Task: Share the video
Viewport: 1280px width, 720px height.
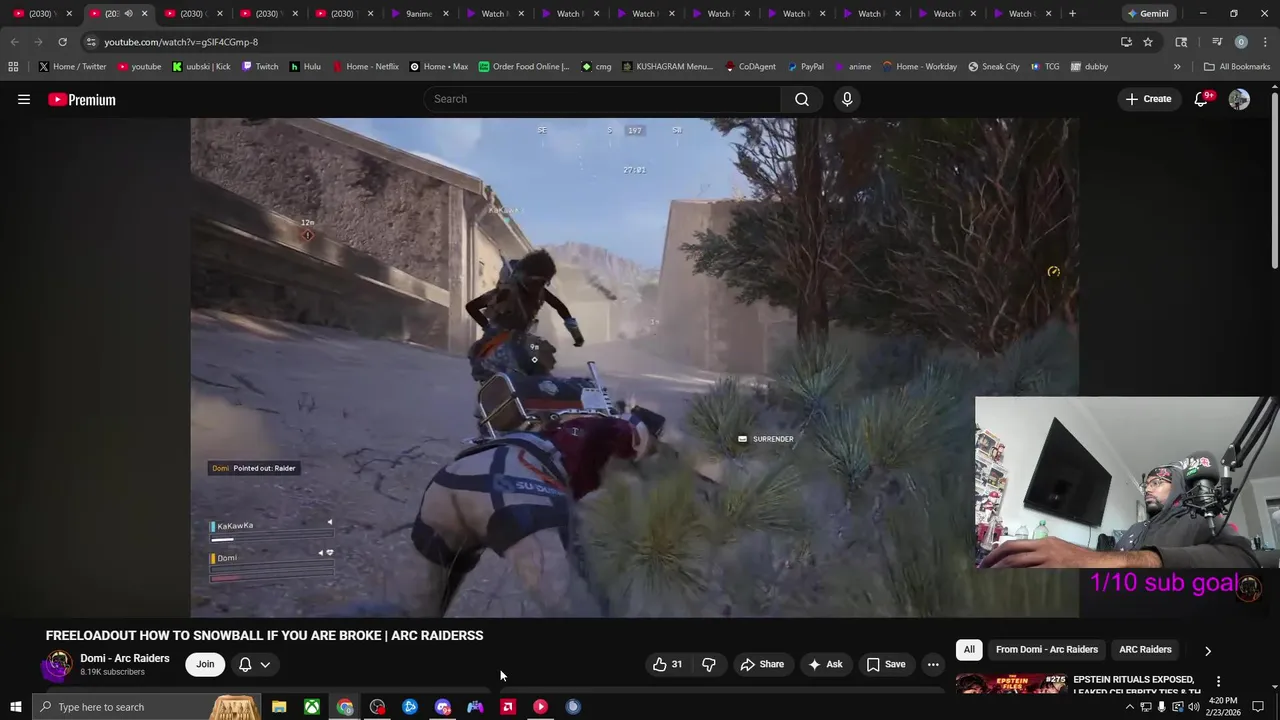Action: coord(762,664)
